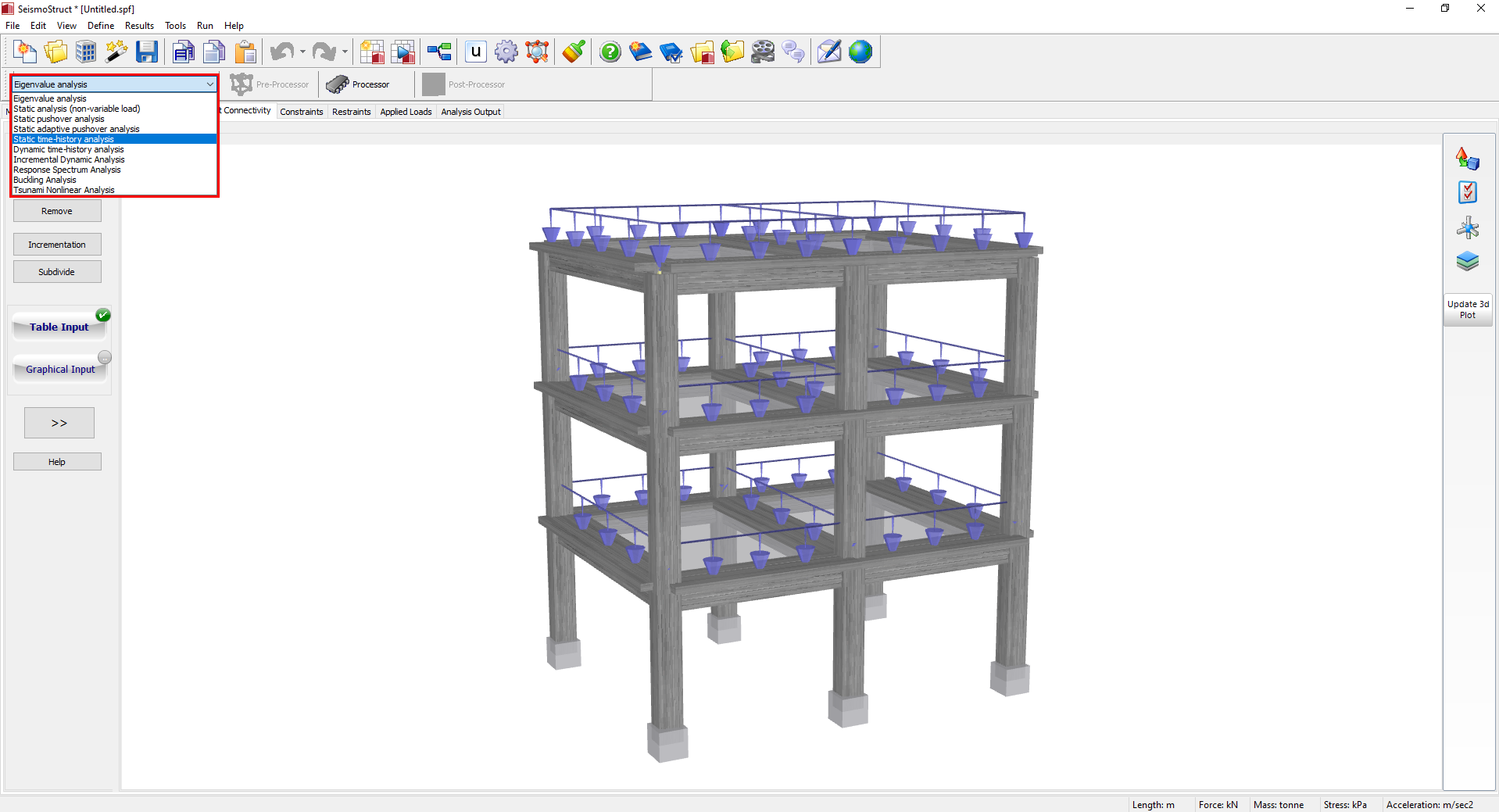Click the Undo arrow icon
Image resolution: width=1499 pixels, height=812 pixels.
coord(281,52)
